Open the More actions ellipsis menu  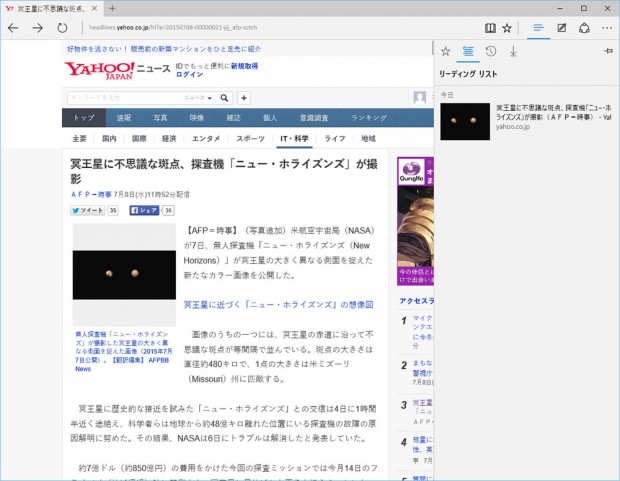pyautogui.click(x=607, y=28)
